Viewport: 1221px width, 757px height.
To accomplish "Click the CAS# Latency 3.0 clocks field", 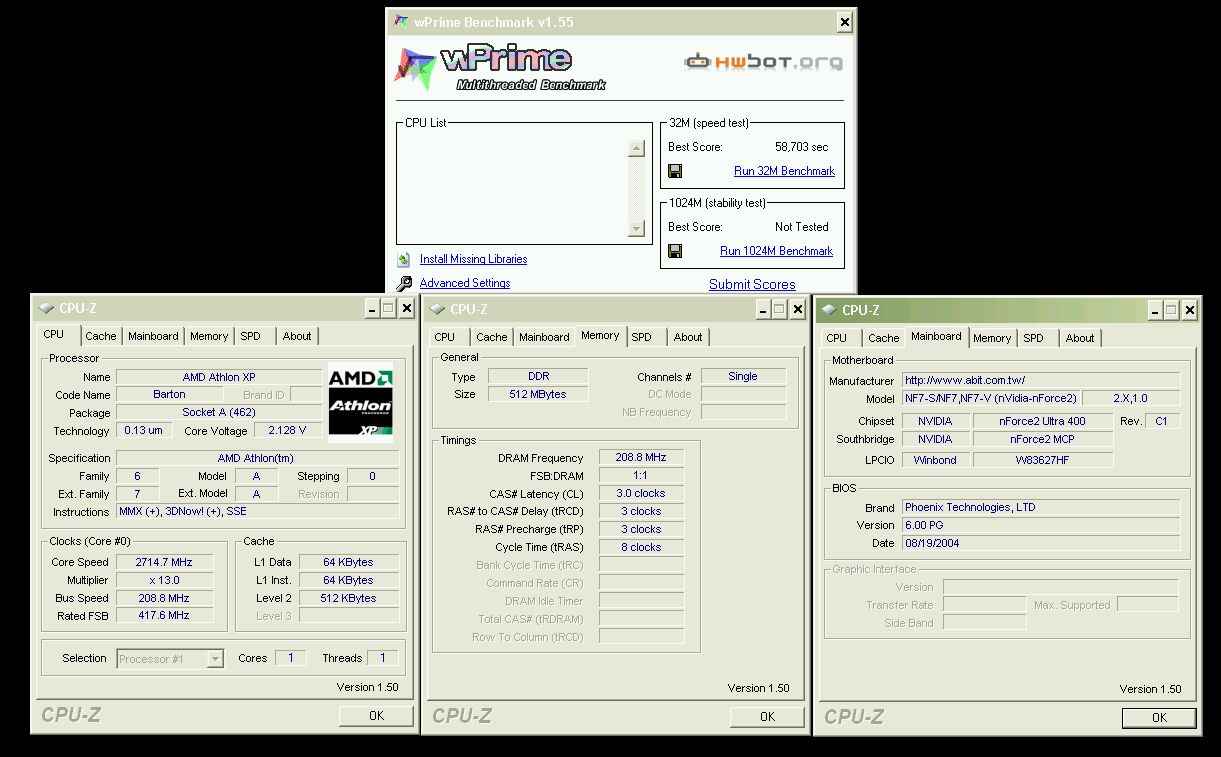I will (641, 493).
